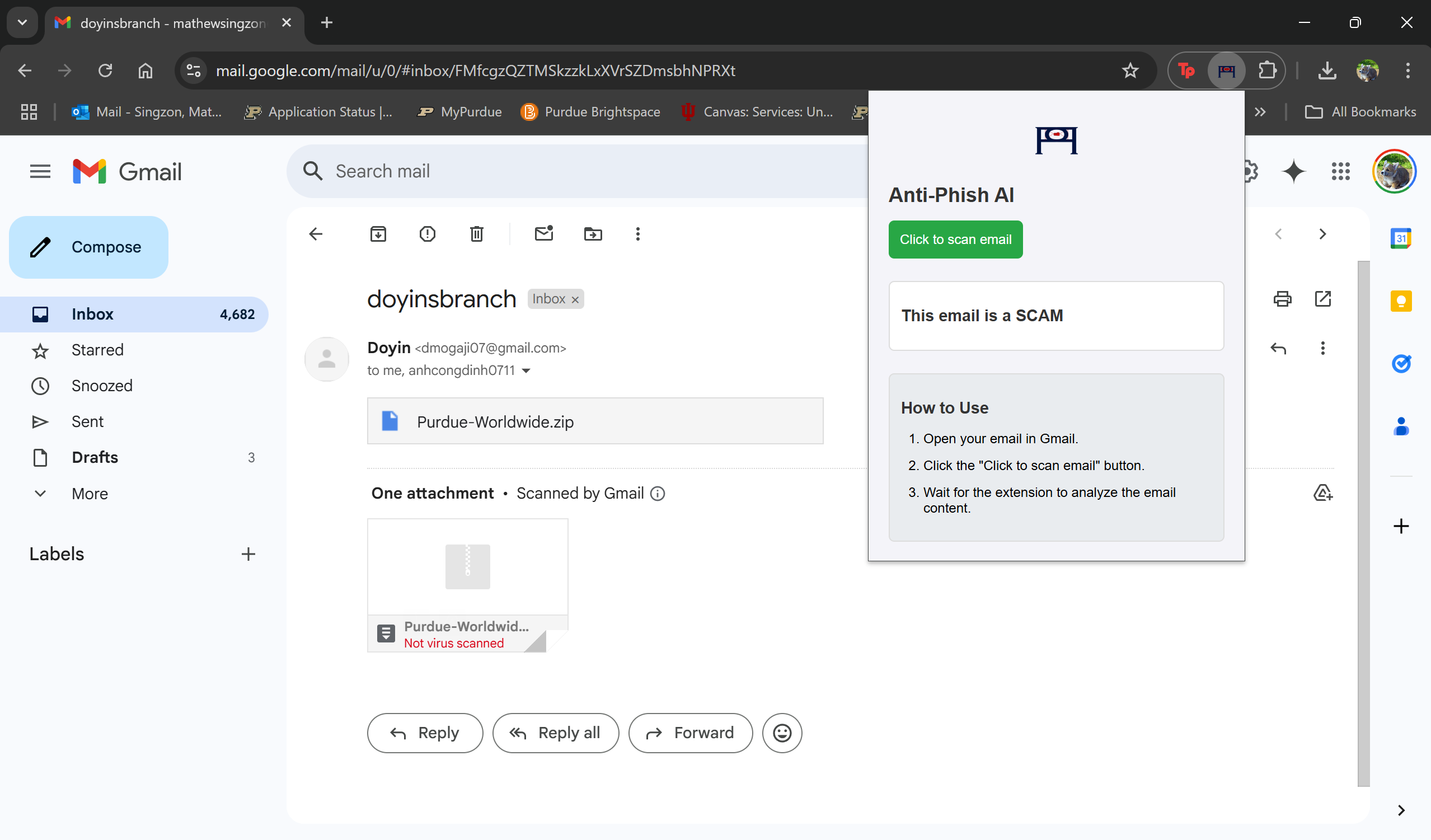The width and height of the screenshot is (1431, 840).
Task: Open email in new window icon
Action: [1322, 299]
